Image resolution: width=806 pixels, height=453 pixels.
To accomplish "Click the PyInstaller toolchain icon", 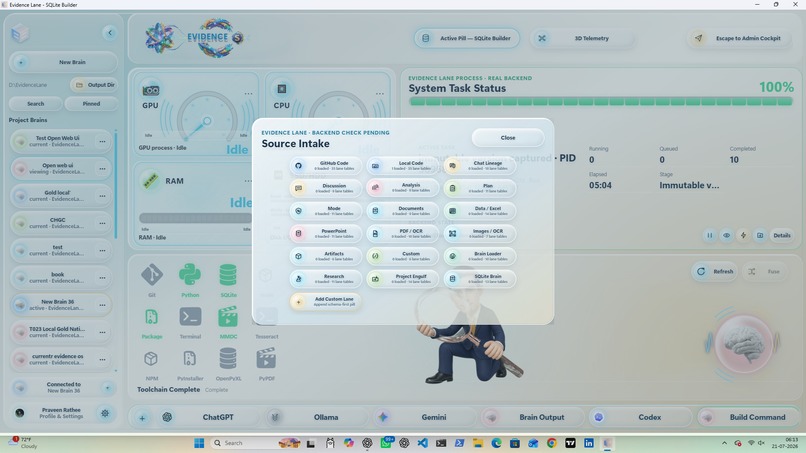I will [x=190, y=359].
